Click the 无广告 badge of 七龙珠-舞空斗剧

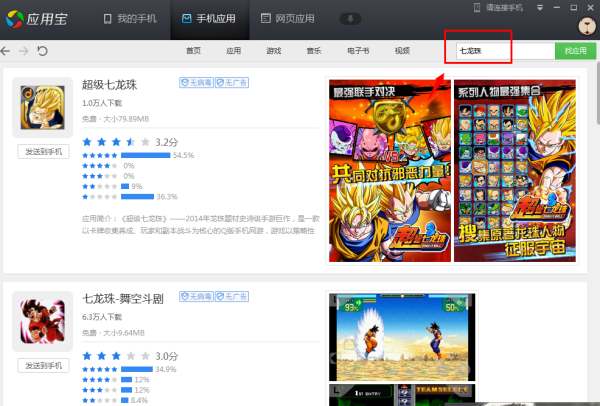coord(232,296)
